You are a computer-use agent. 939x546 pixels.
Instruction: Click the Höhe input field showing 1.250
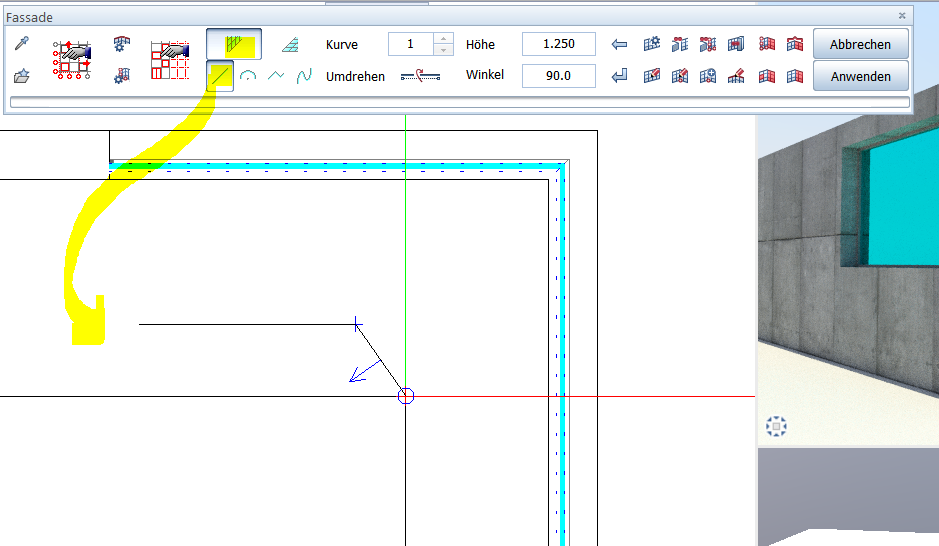[x=558, y=44]
